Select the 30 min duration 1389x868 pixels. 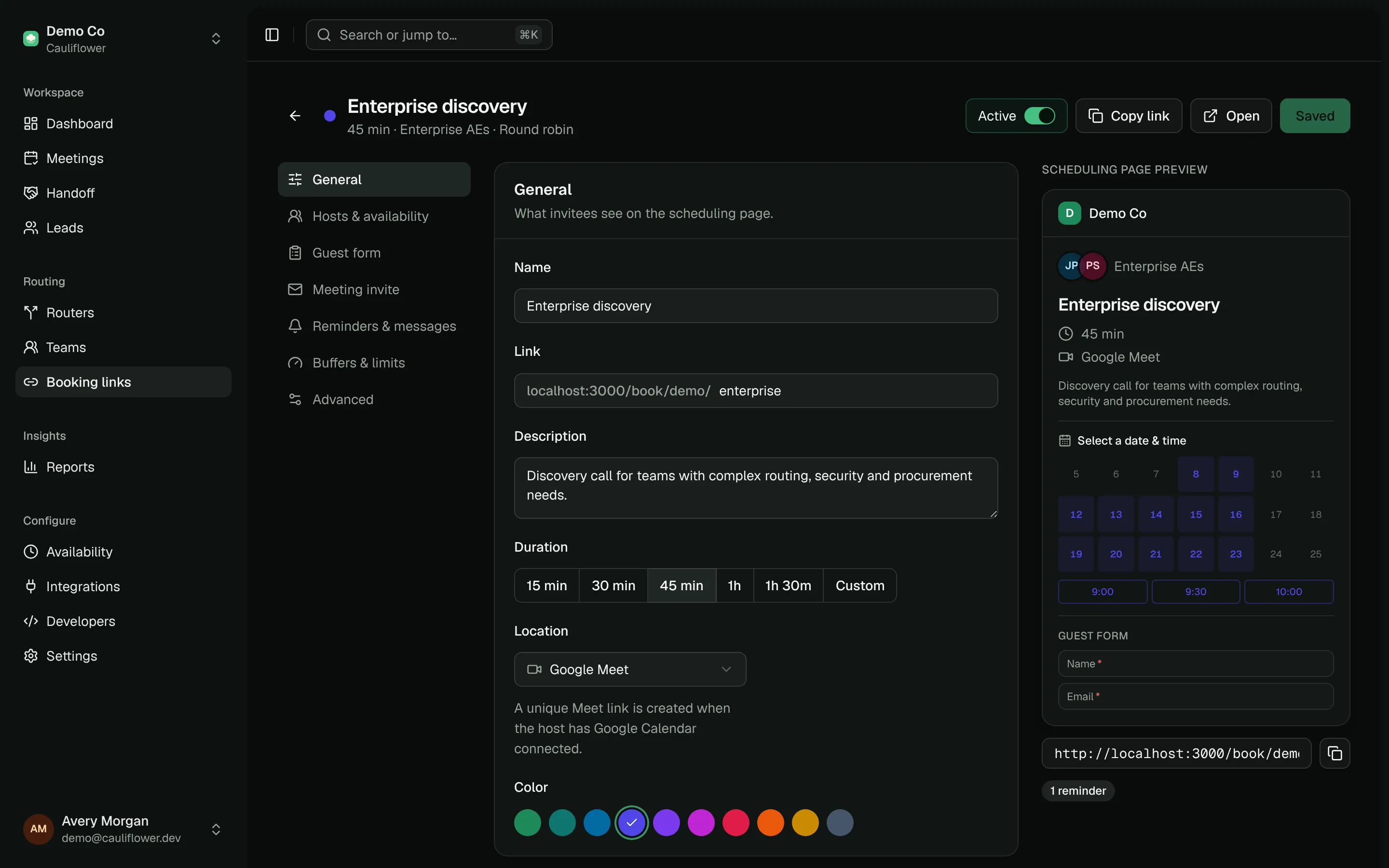tap(613, 585)
